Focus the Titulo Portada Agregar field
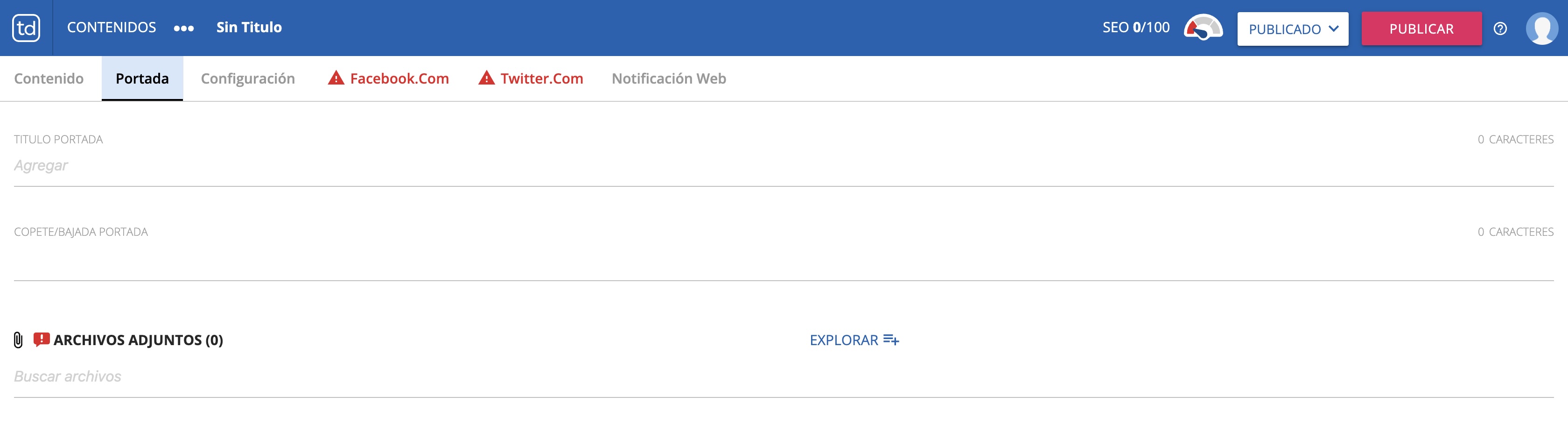The height and width of the screenshot is (439, 1568). [784, 166]
